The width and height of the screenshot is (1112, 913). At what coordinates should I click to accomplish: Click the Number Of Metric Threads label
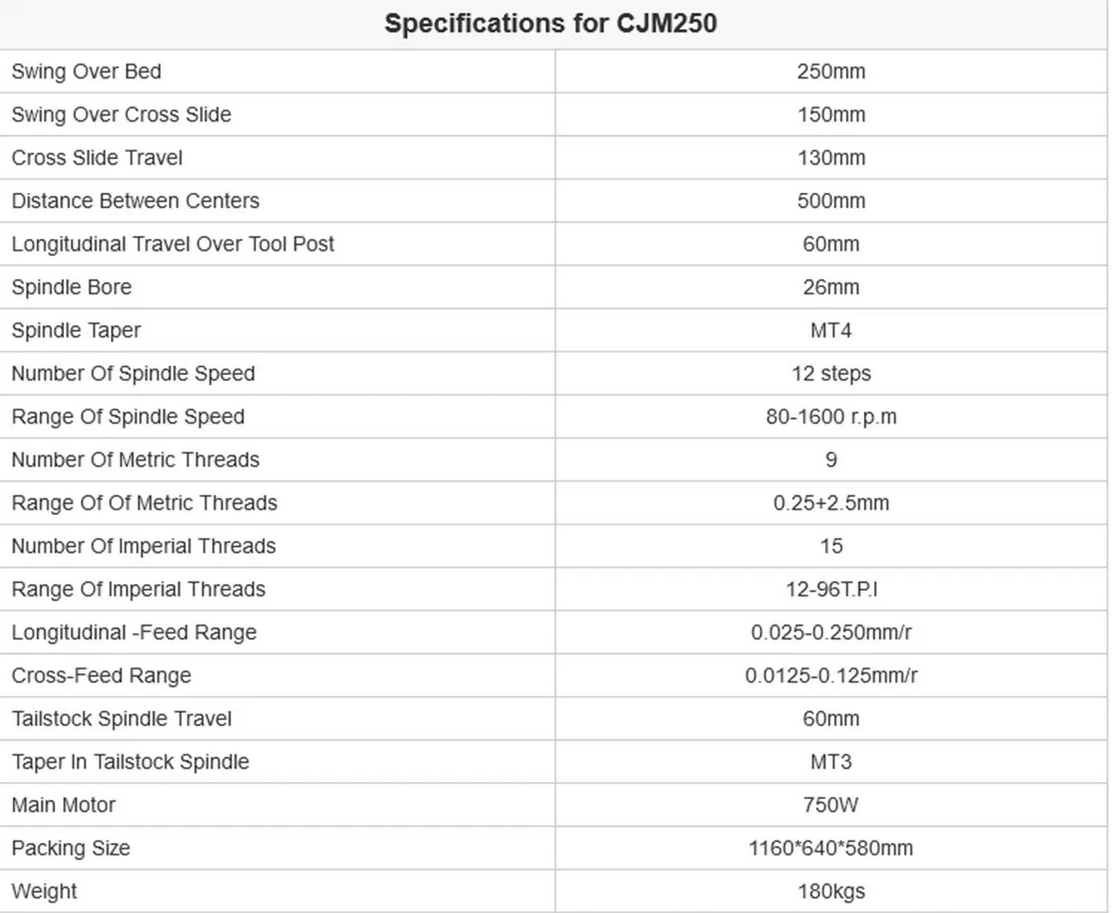coord(135,460)
